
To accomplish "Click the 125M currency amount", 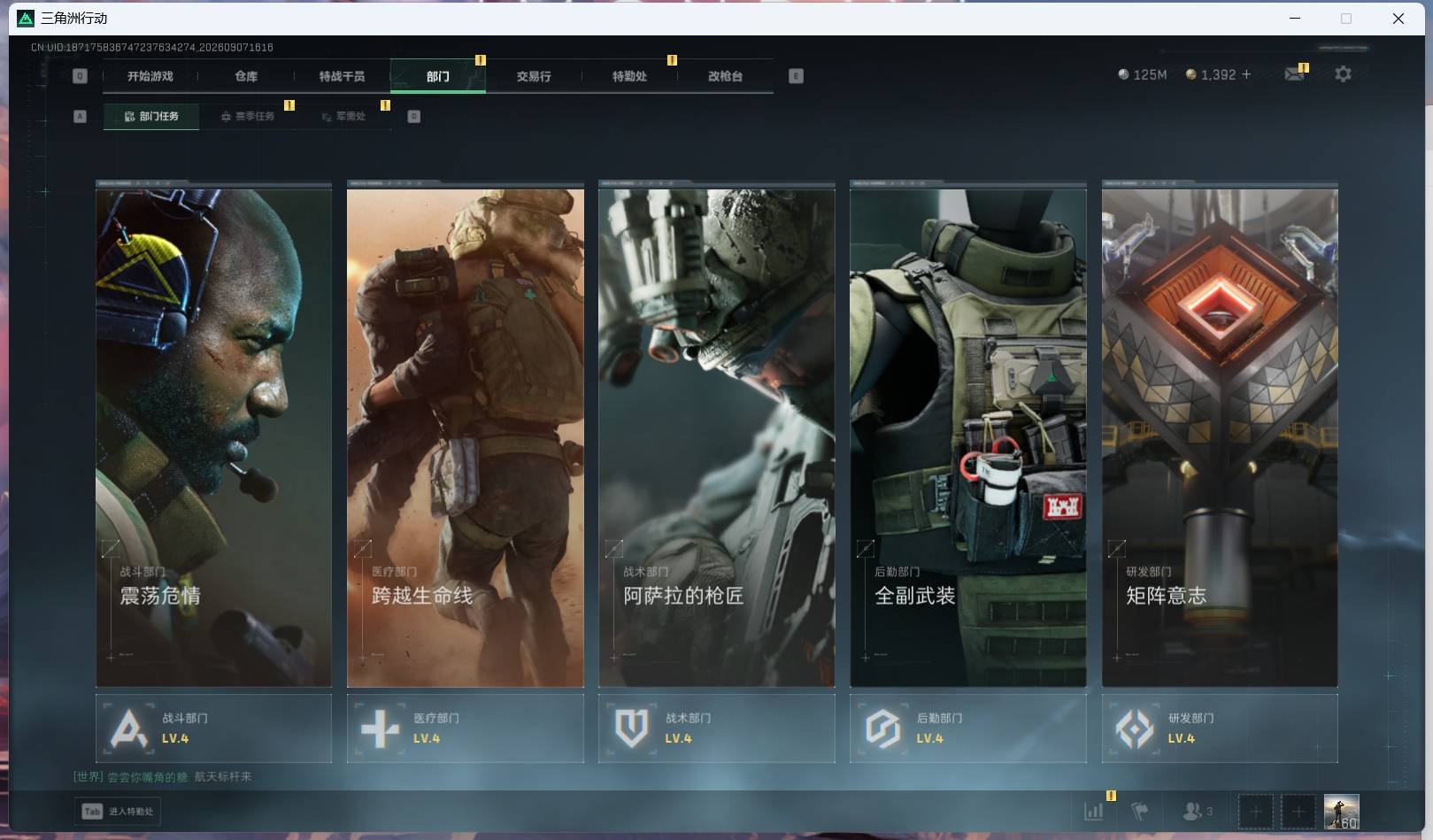I will coord(1150,74).
